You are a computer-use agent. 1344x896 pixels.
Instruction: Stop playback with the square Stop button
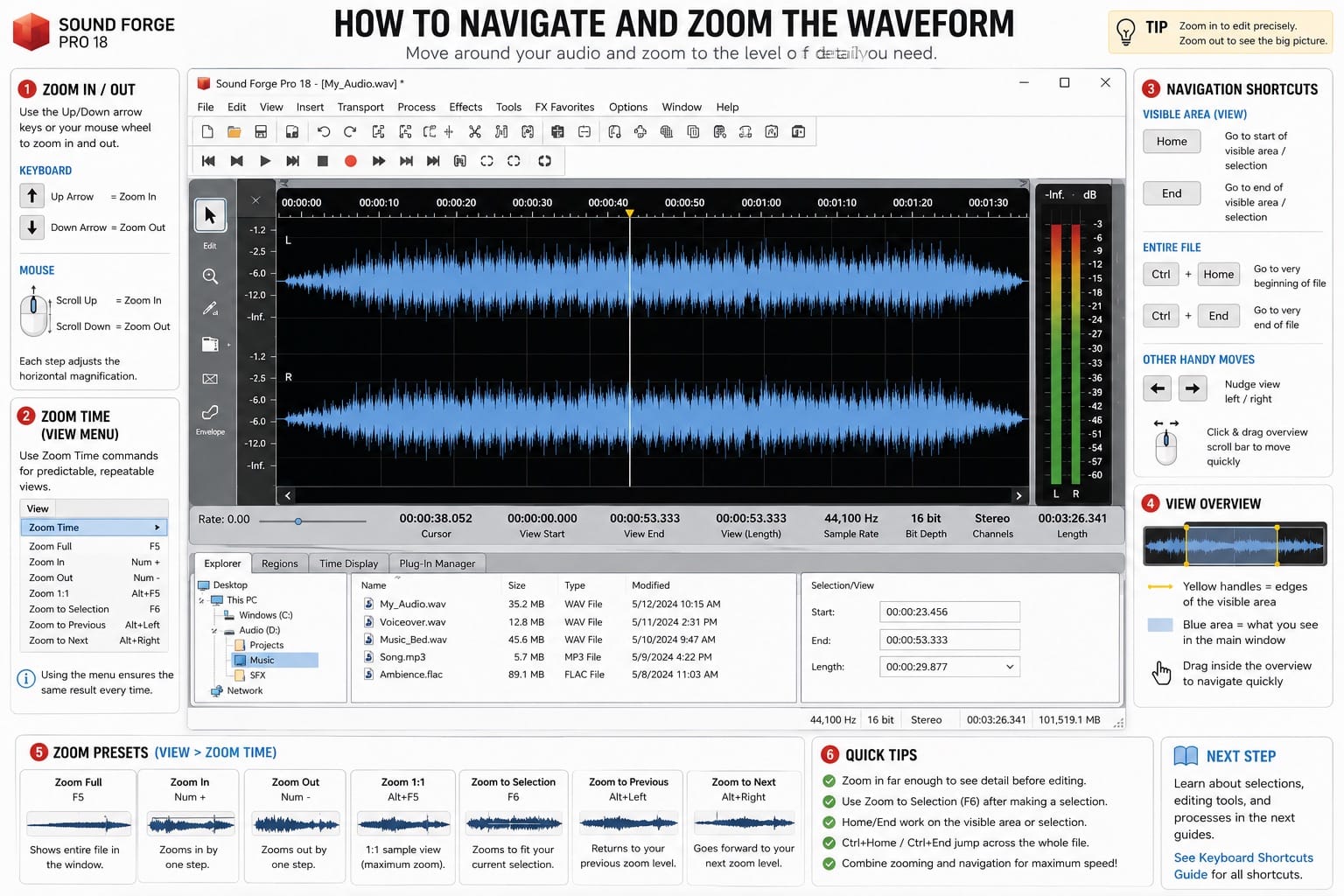click(322, 161)
